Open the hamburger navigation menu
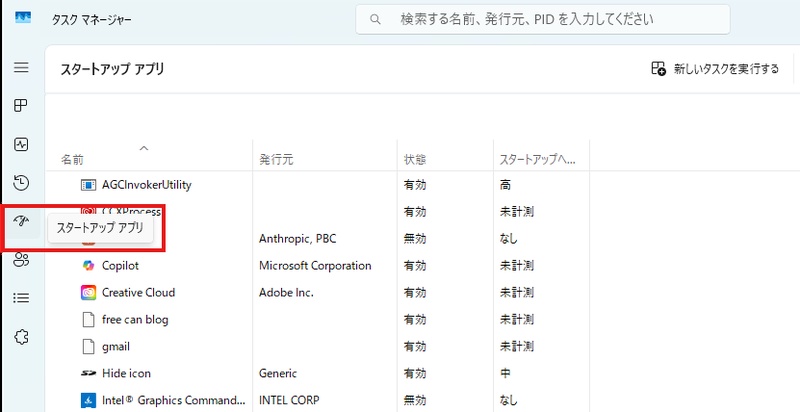Image resolution: width=800 pixels, height=412 pixels. [x=21, y=67]
